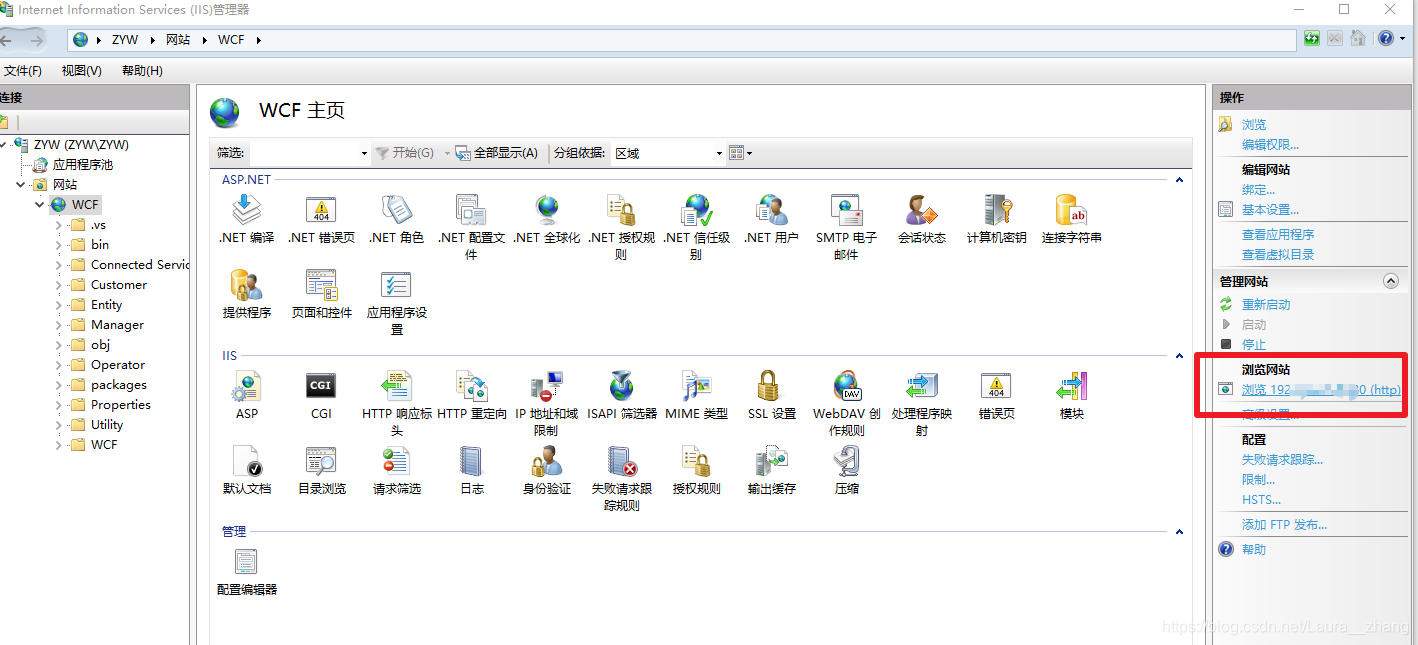This screenshot has height=645, width=1418.
Task: Open the 帮助(H) menu
Action: [x=142, y=71]
